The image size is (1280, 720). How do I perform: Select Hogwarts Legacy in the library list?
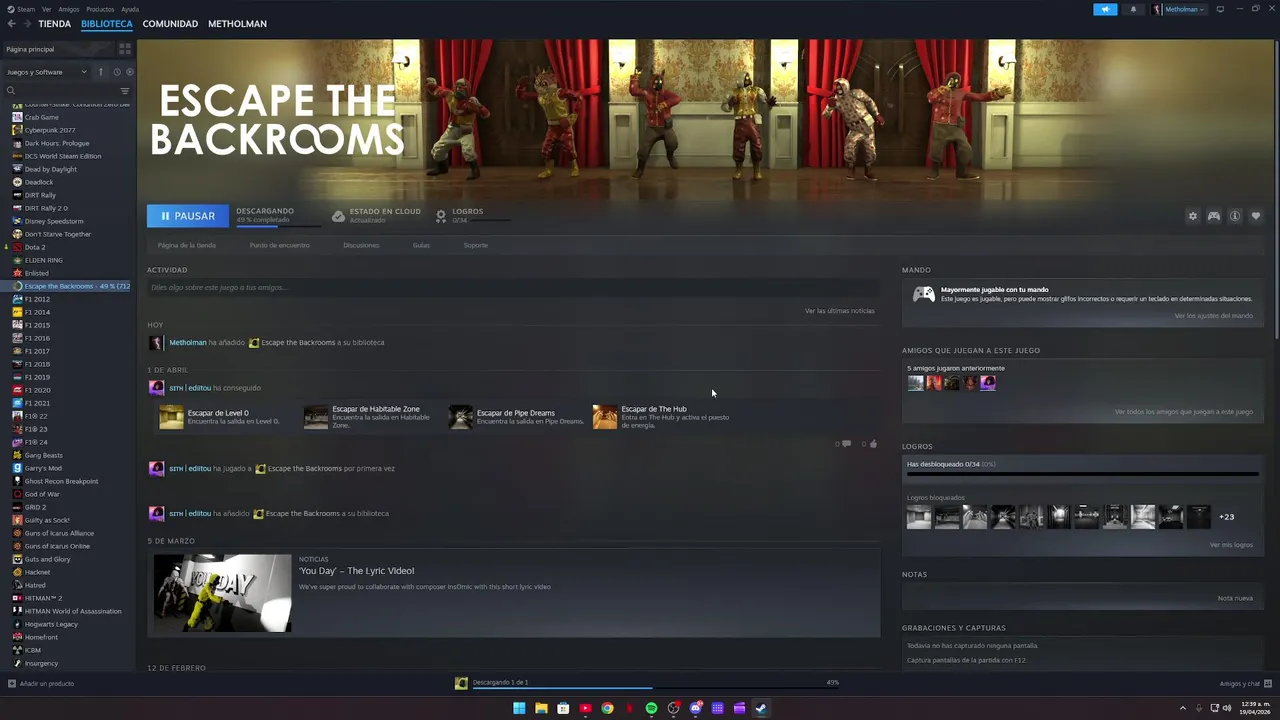(50, 624)
